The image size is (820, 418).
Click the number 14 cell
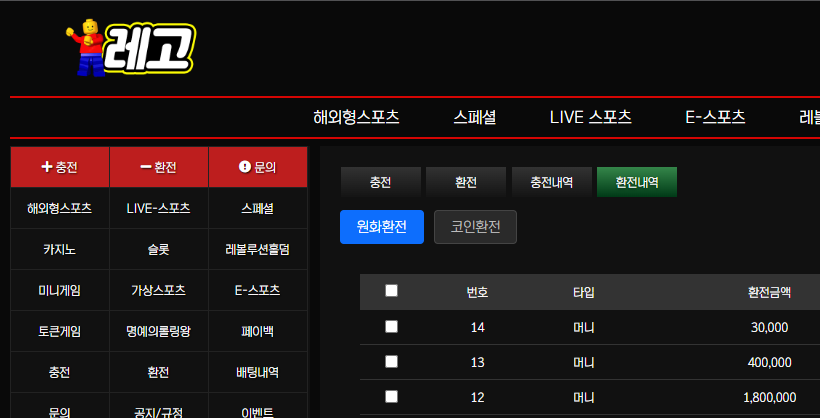click(x=477, y=327)
